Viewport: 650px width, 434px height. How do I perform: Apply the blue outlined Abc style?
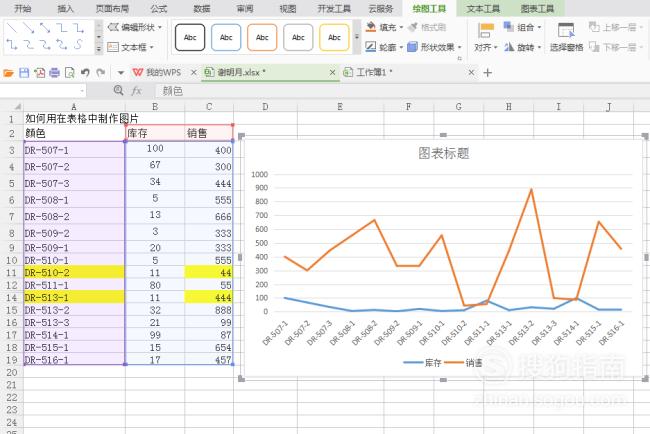coord(226,37)
